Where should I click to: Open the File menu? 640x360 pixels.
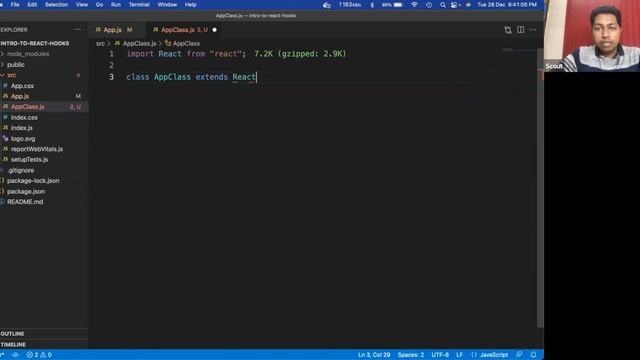point(15,5)
